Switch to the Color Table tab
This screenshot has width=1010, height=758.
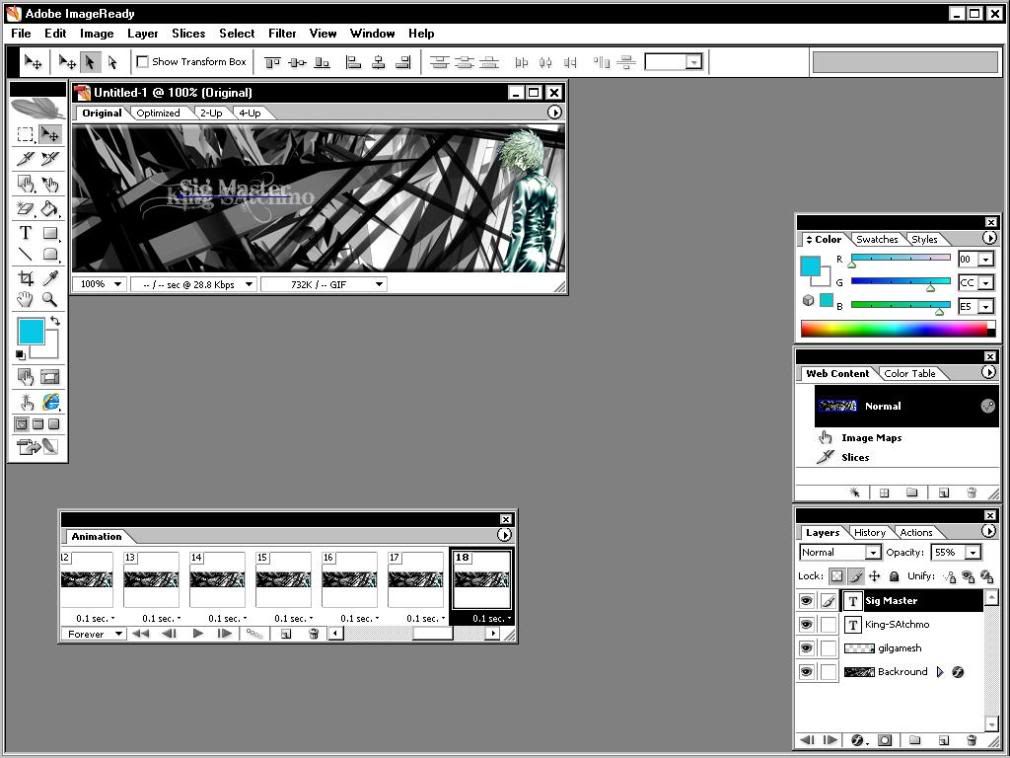(910, 373)
